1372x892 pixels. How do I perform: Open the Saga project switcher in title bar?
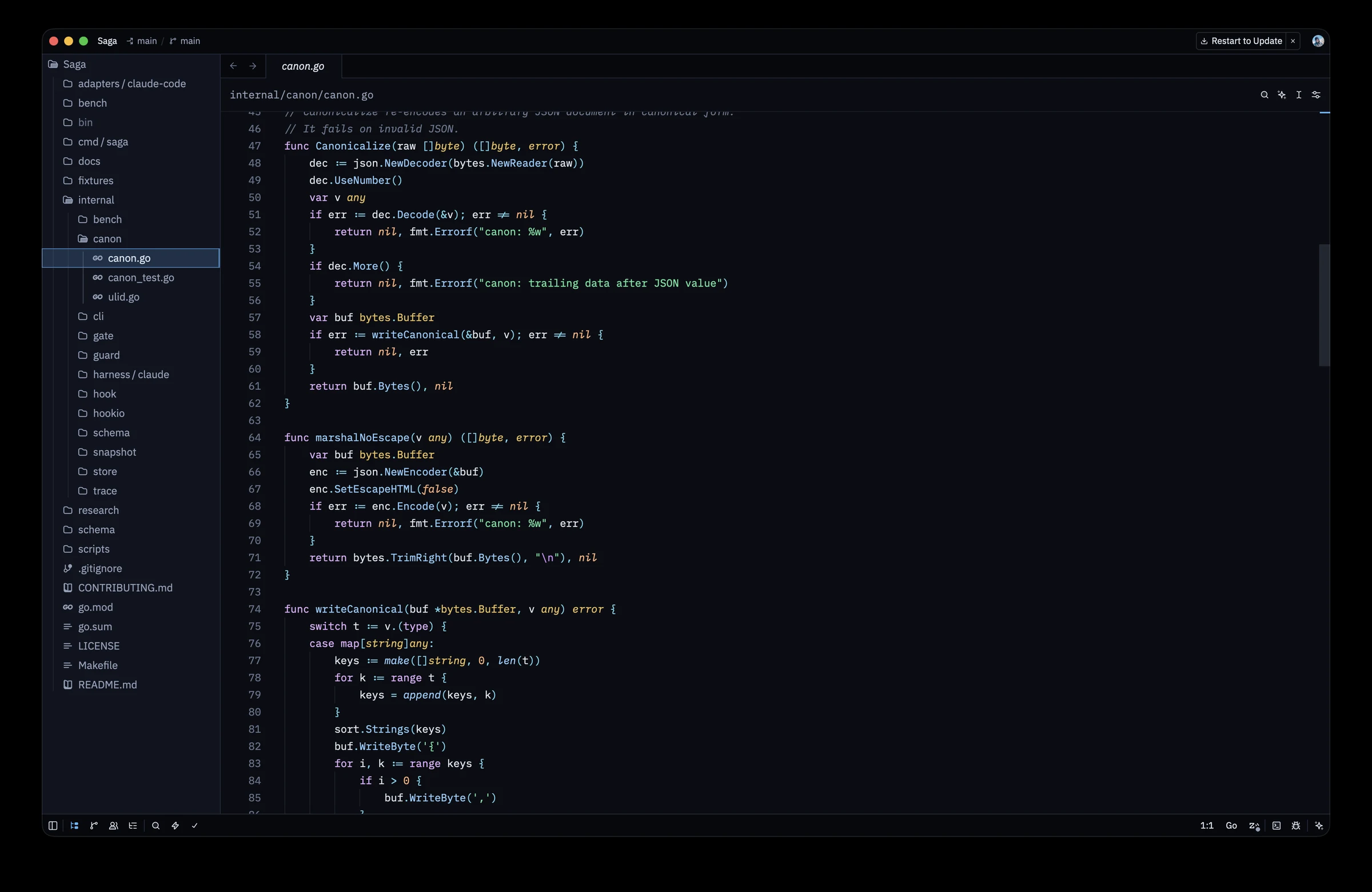coord(107,41)
